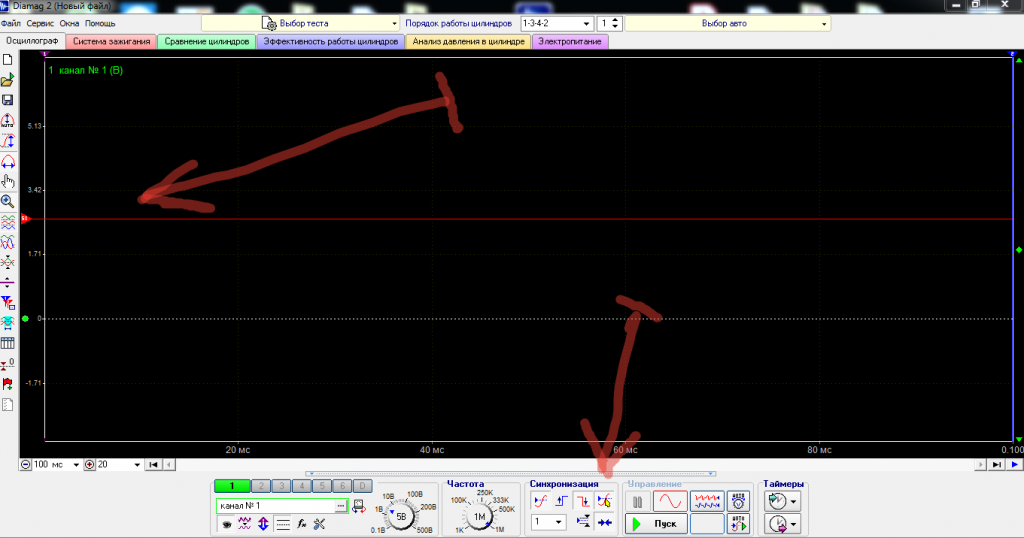Switch to Анализ давления в цилиндре tab
1024x538 pixels.
[468, 41]
